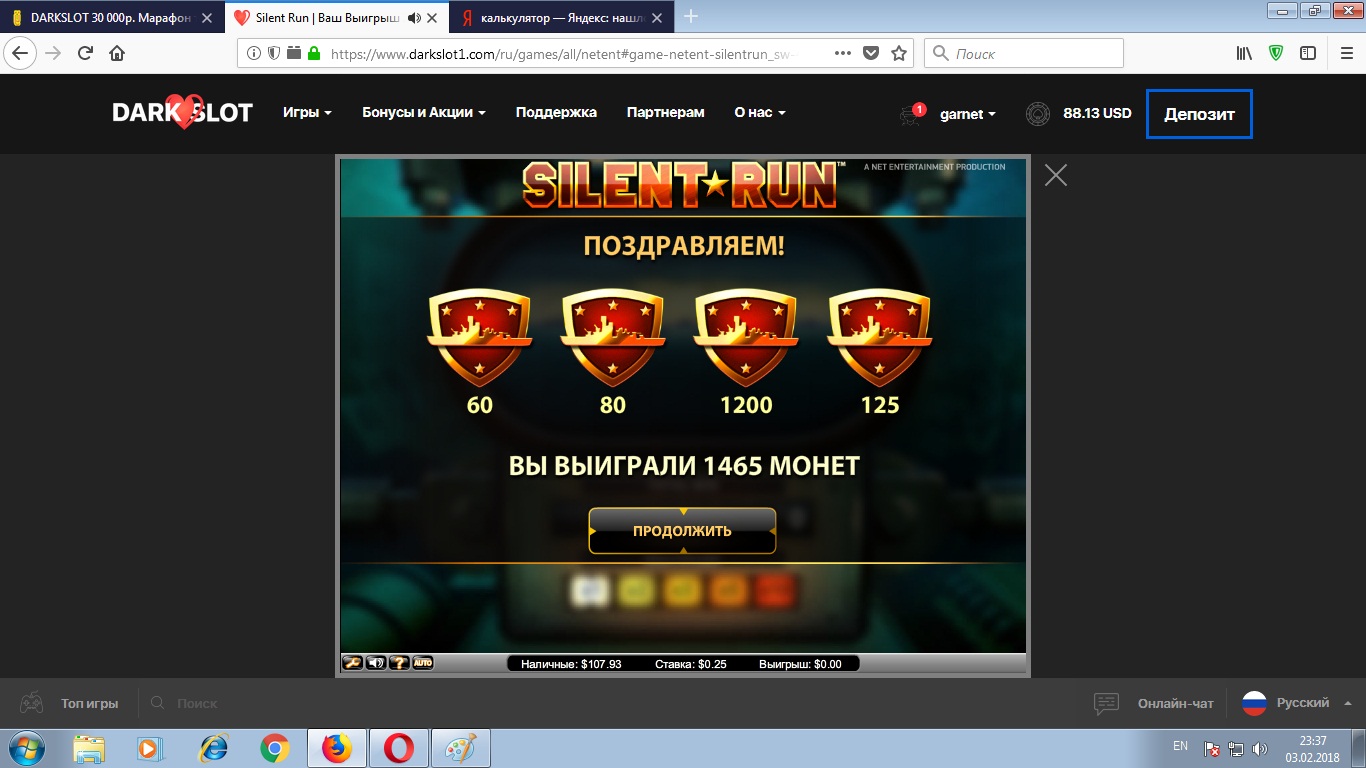
Task: Go to the Партнерам page
Action: pos(665,113)
